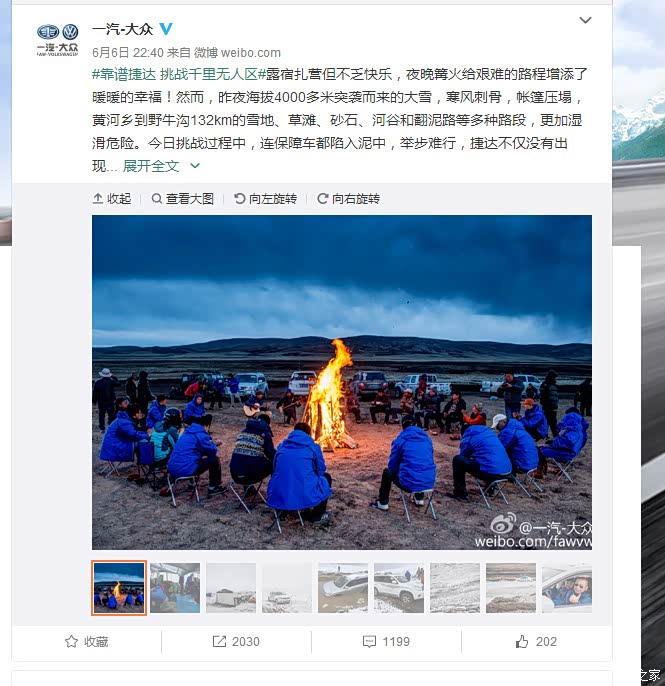Open the post options chevron menu
The image size is (665, 686).
585,20
